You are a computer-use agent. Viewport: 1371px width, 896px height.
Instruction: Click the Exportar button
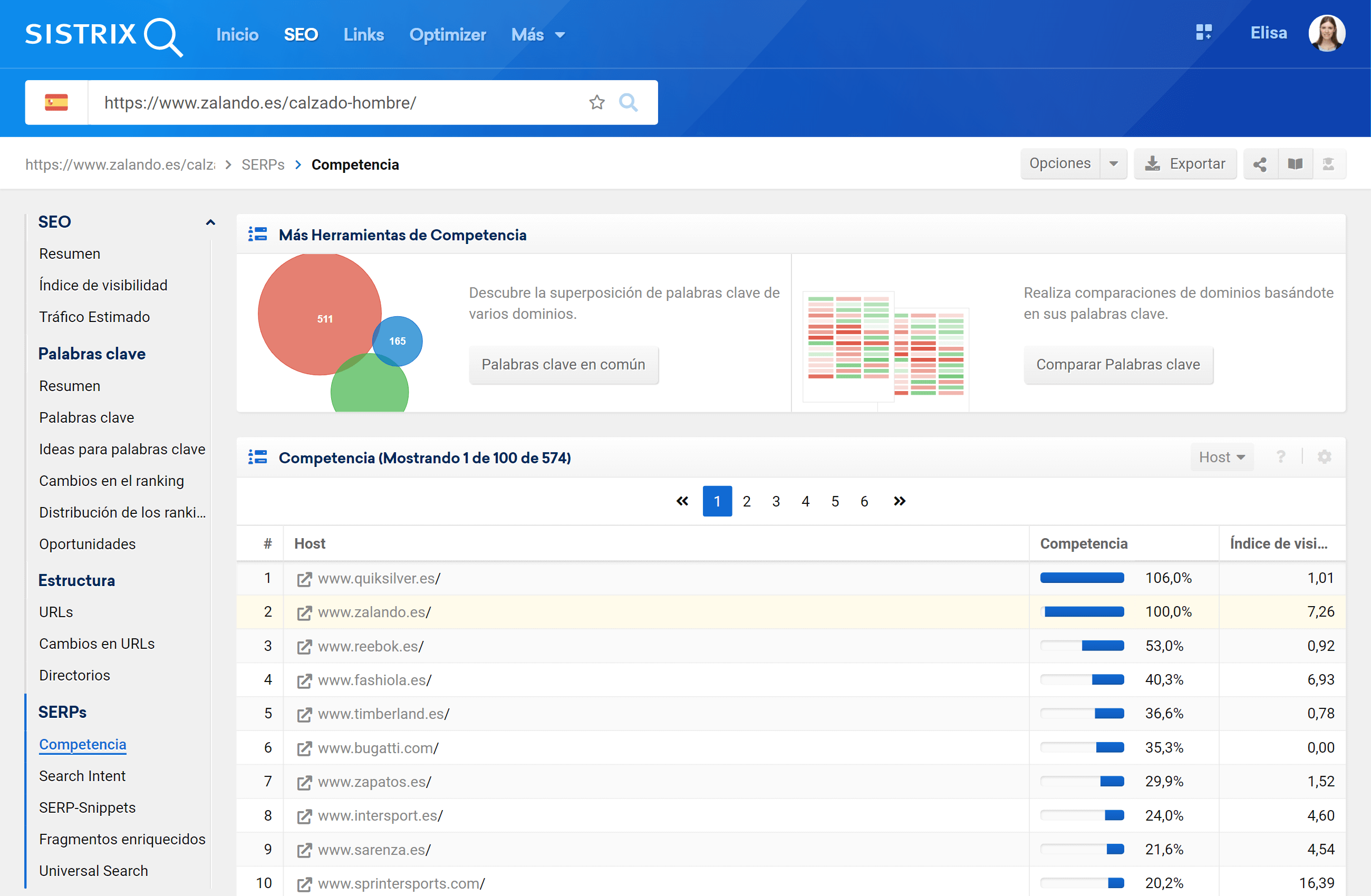point(1185,164)
